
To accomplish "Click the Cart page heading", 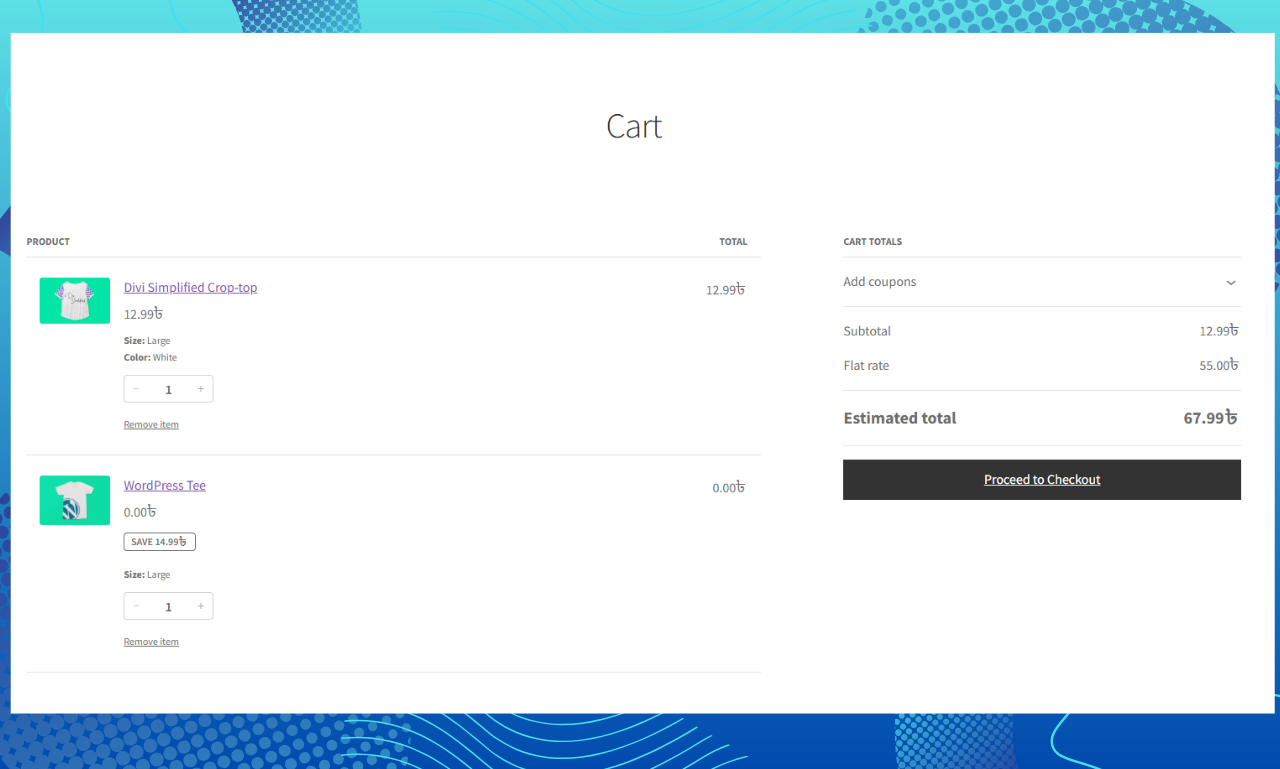I will [x=634, y=126].
